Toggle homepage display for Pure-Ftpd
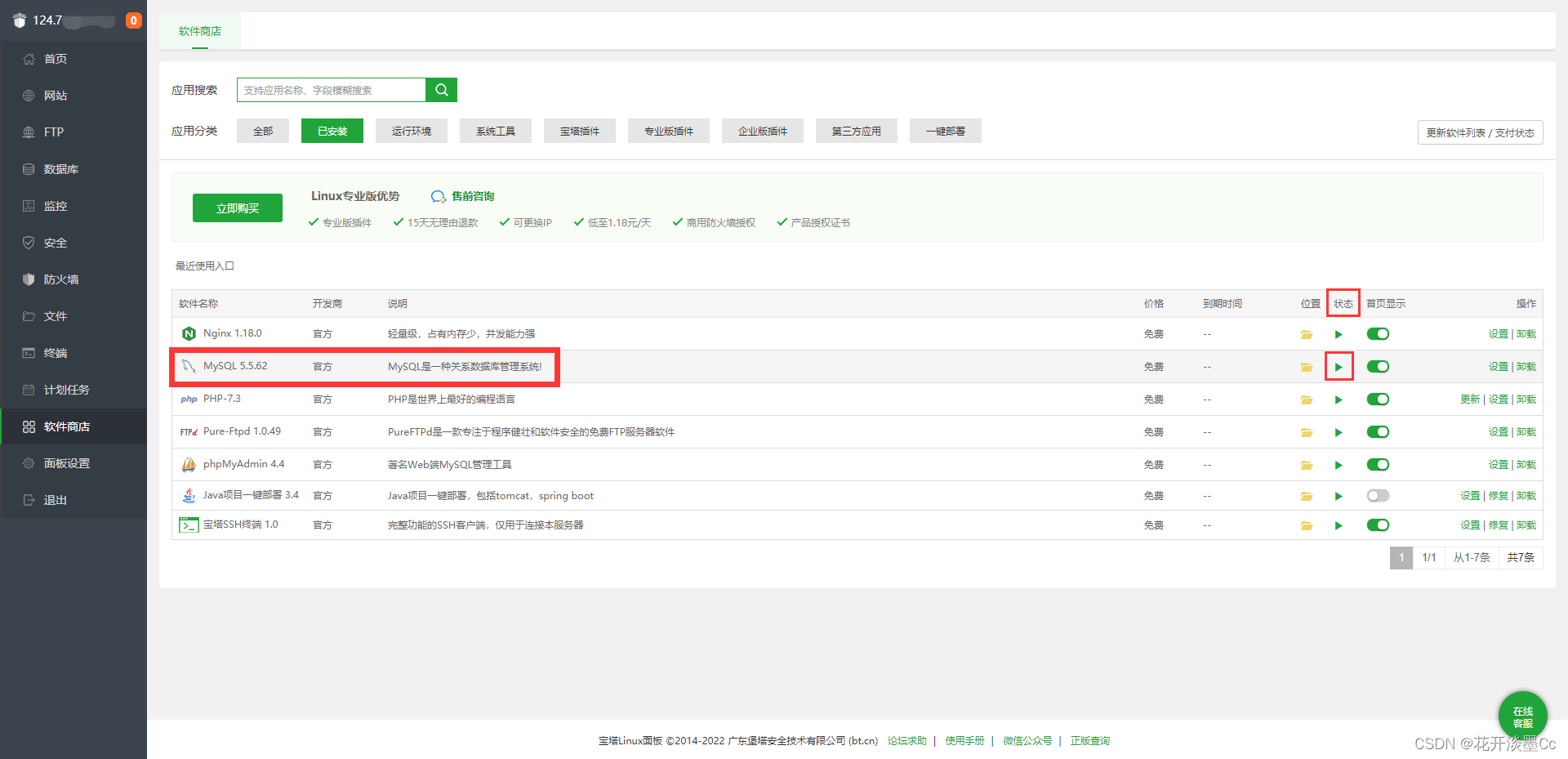1568x759 pixels. [1378, 432]
